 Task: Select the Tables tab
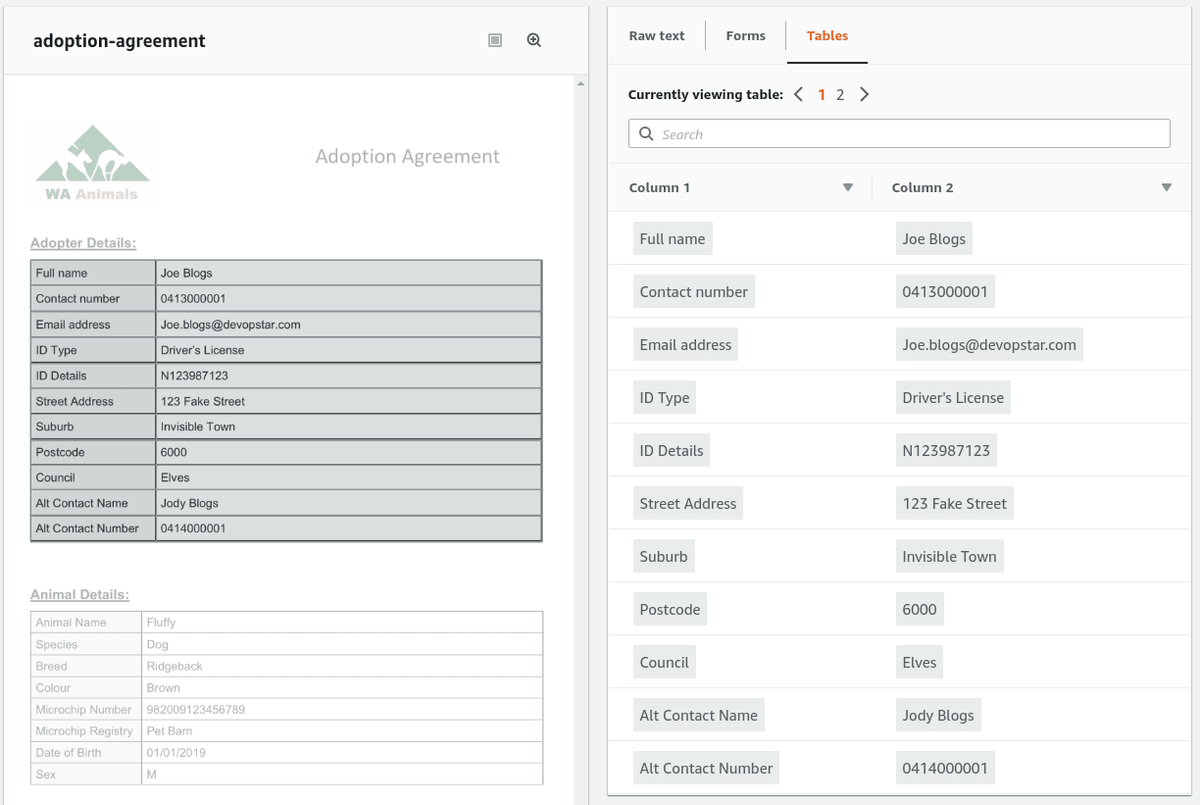pos(827,35)
